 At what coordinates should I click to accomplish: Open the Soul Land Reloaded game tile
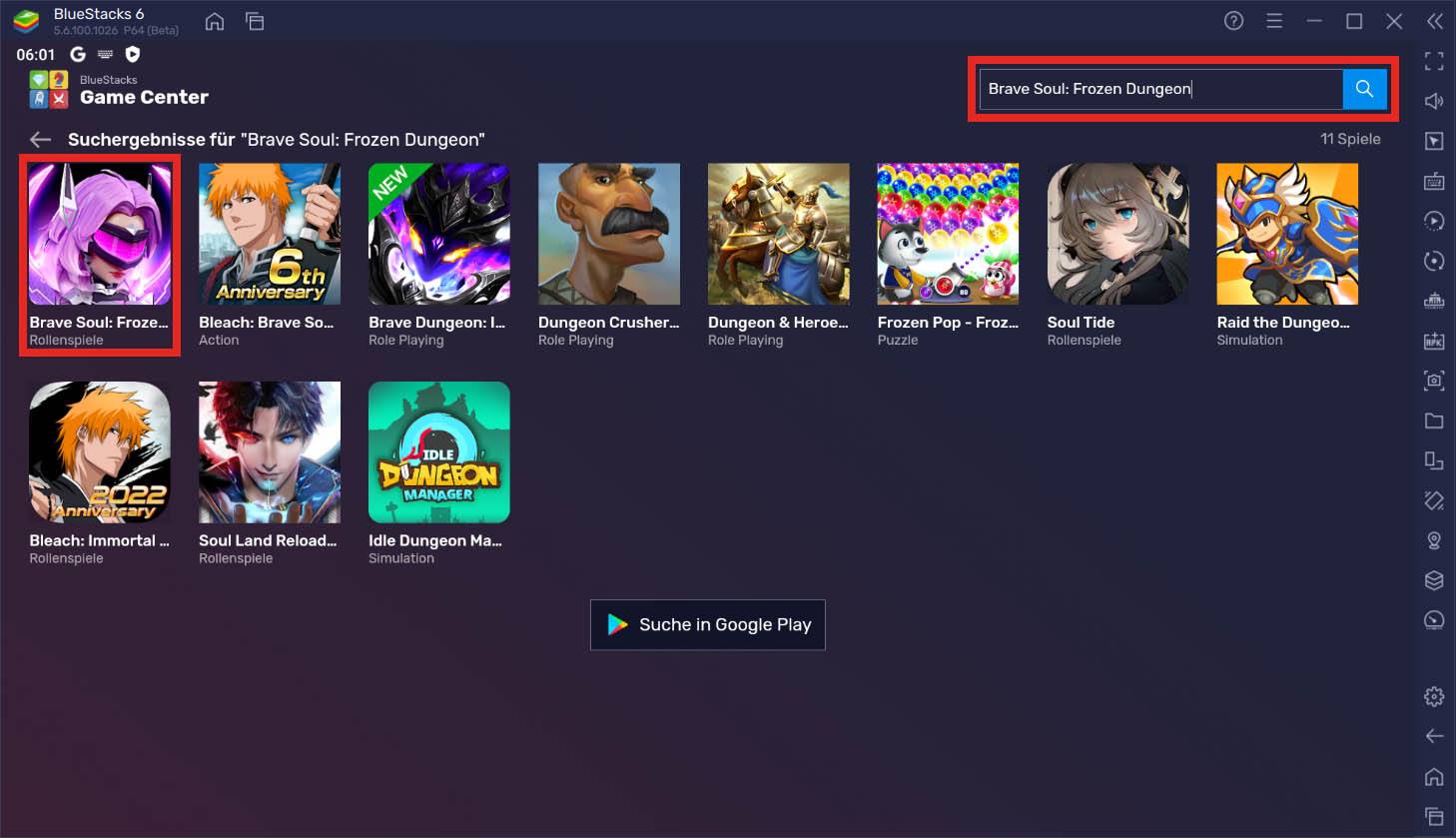[x=270, y=452]
